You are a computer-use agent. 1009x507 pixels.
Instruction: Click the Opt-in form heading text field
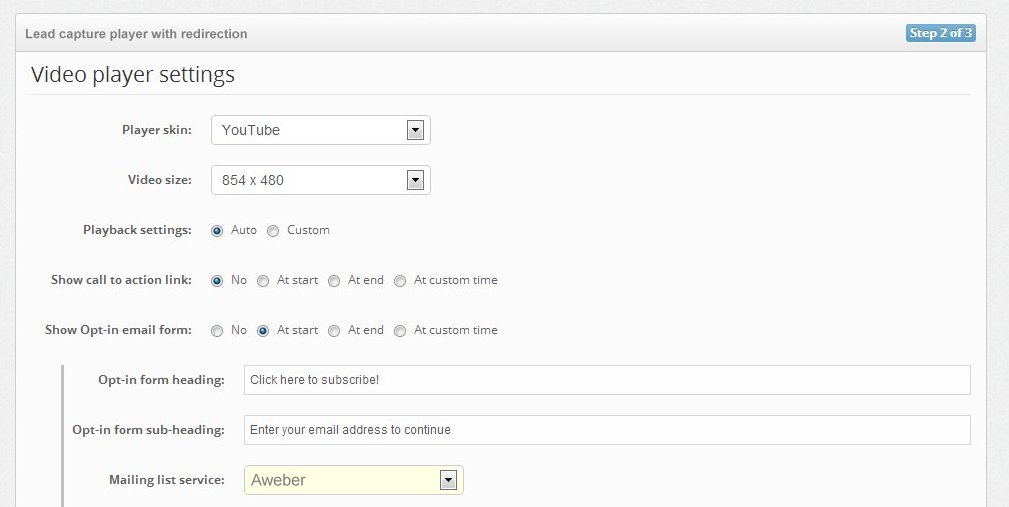click(607, 380)
